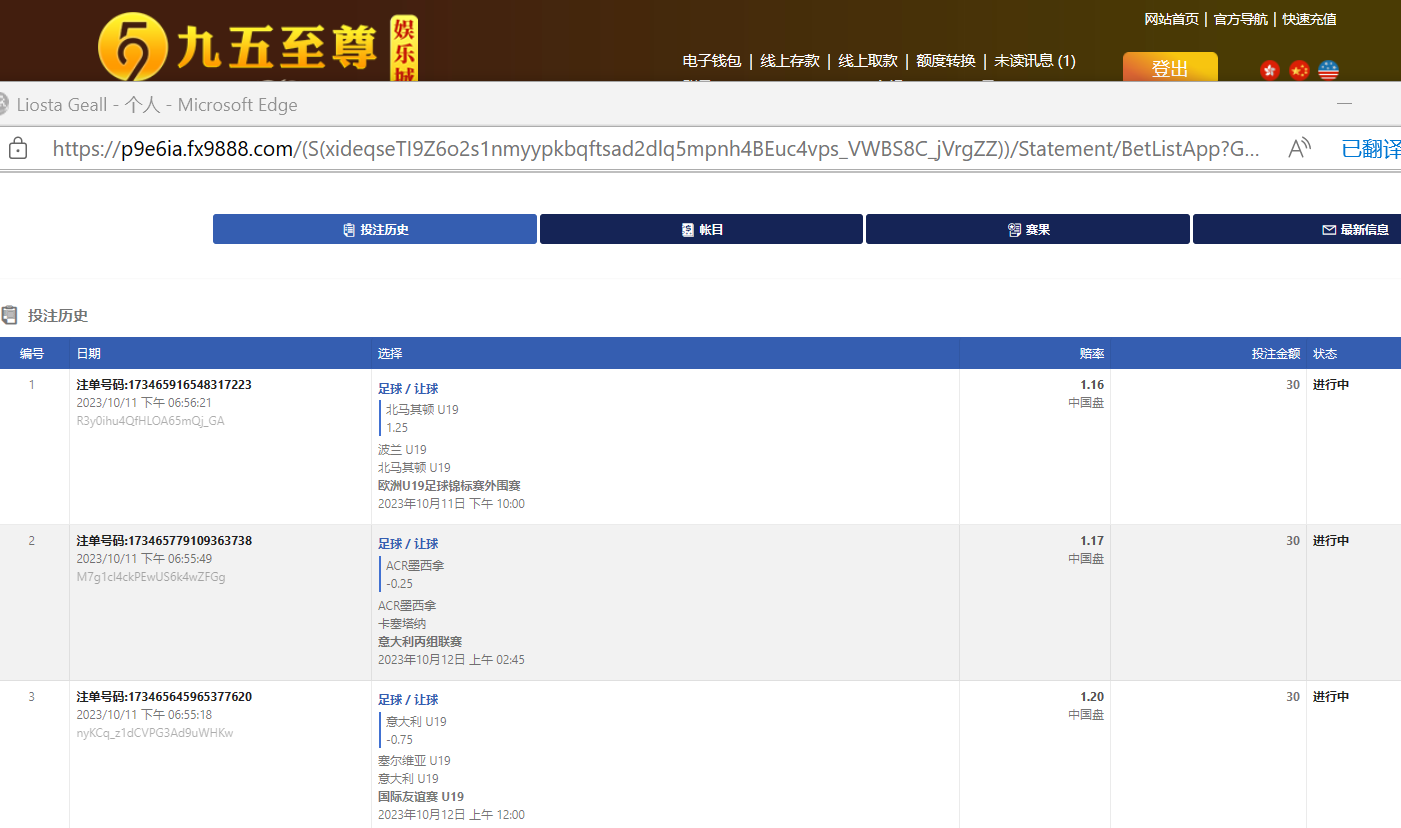
Task: Click the 投注金额 column header
Action: pos(1276,354)
